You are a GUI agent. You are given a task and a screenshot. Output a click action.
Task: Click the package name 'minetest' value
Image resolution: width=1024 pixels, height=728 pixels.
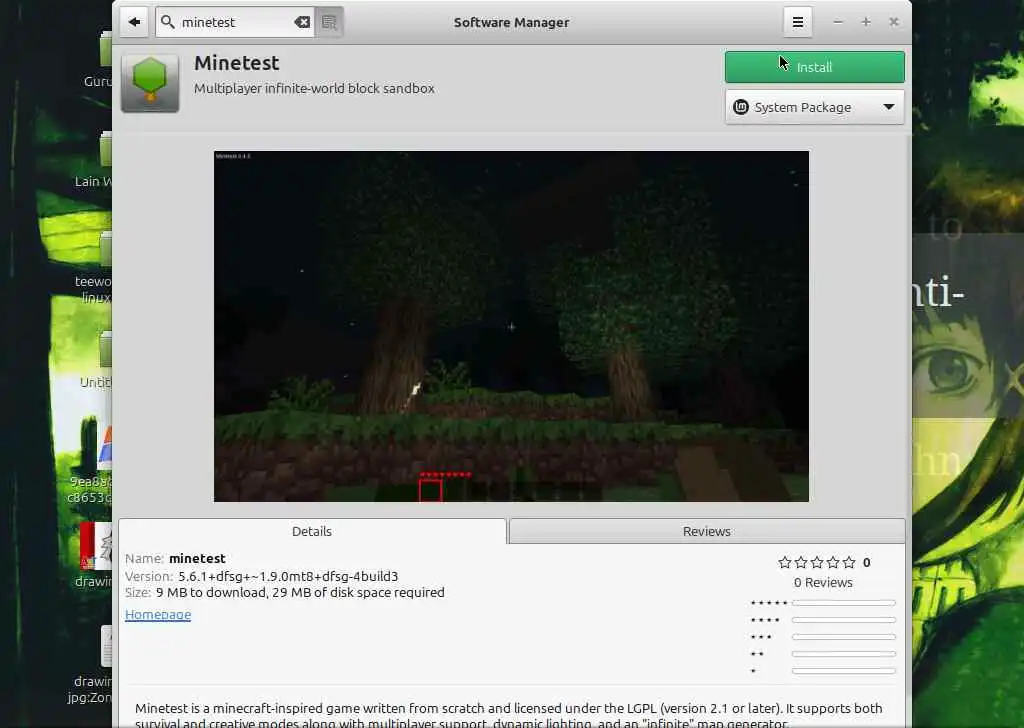(197, 559)
